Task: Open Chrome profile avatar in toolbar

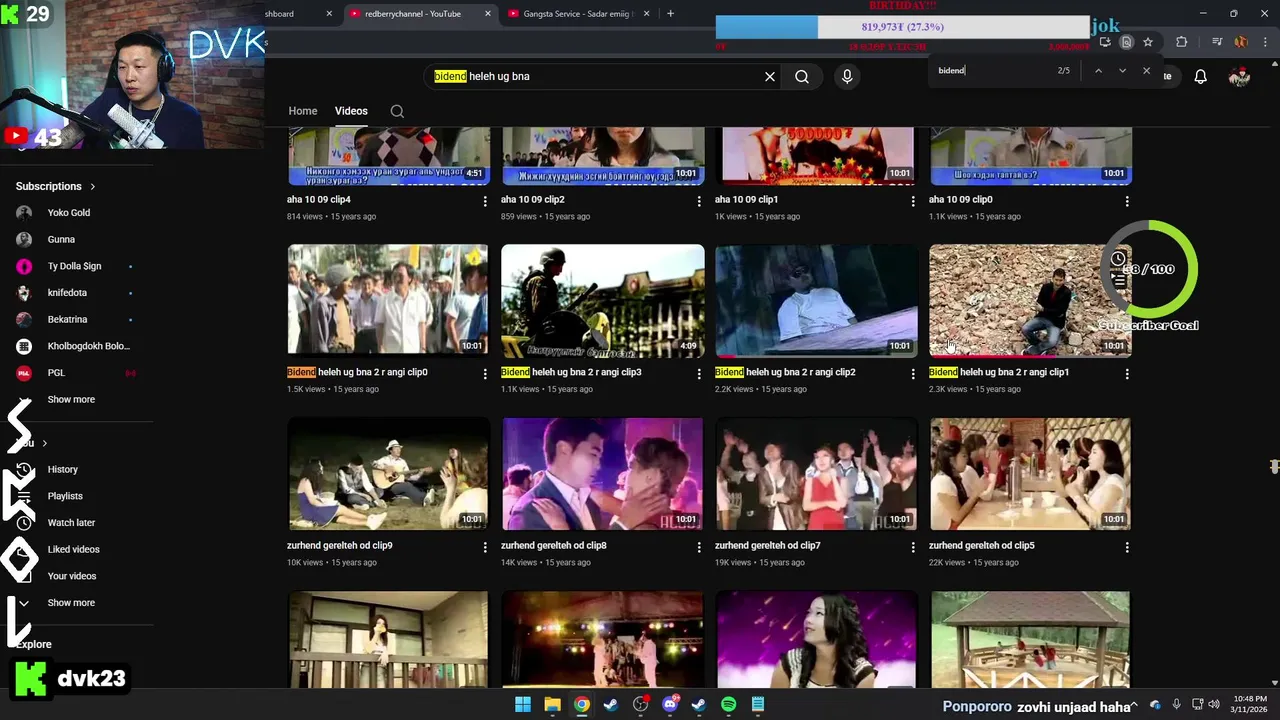Action: point(1240,42)
